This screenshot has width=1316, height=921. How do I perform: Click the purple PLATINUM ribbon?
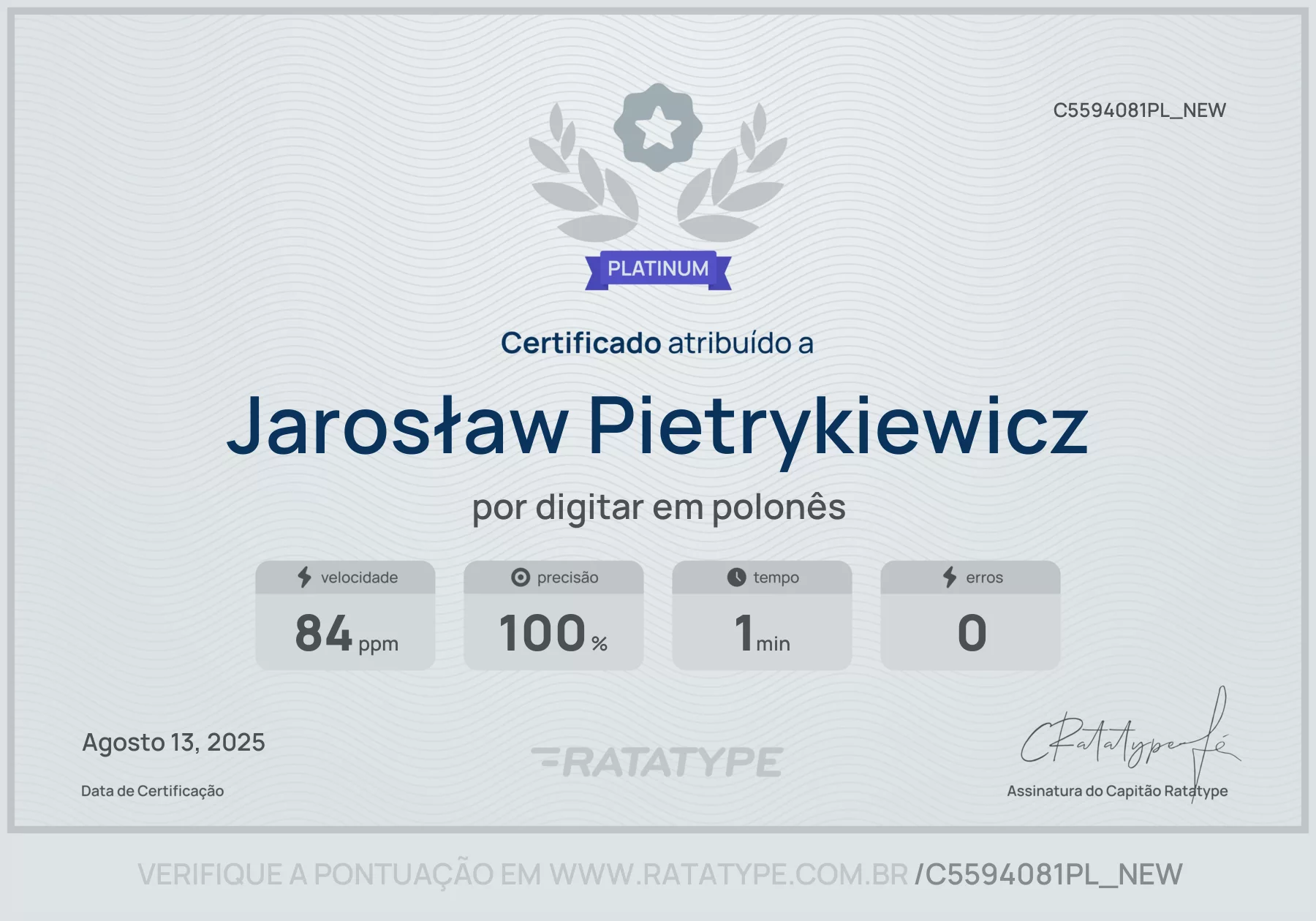point(658,270)
